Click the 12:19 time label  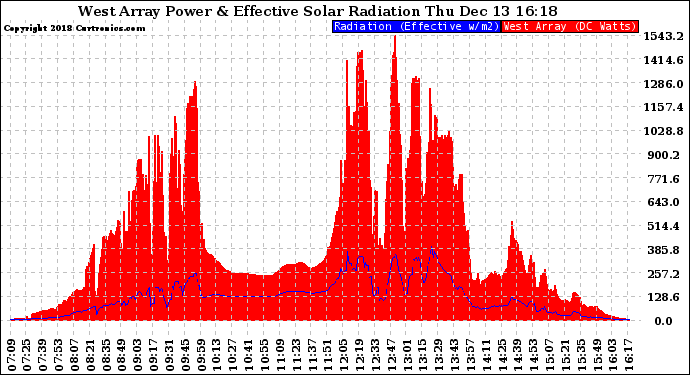359,355
